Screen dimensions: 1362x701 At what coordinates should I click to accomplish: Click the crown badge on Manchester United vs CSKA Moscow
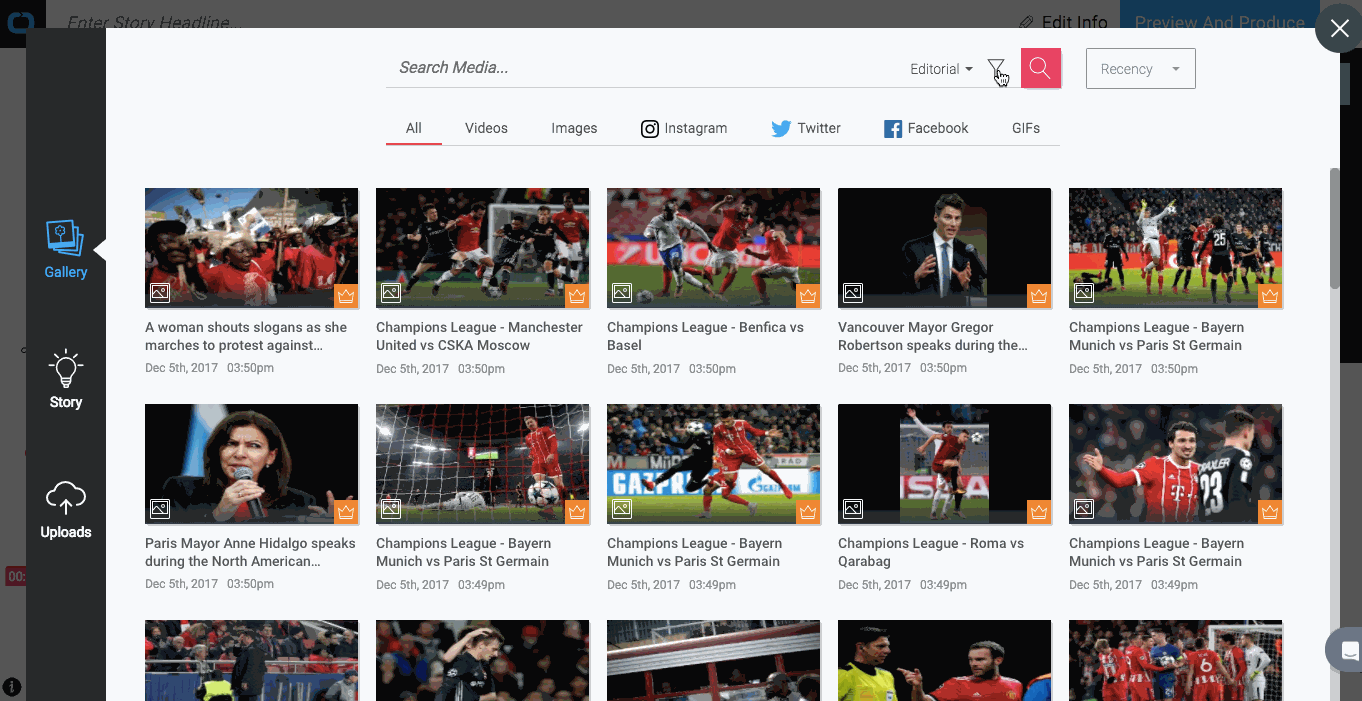[x=577, y=295]
